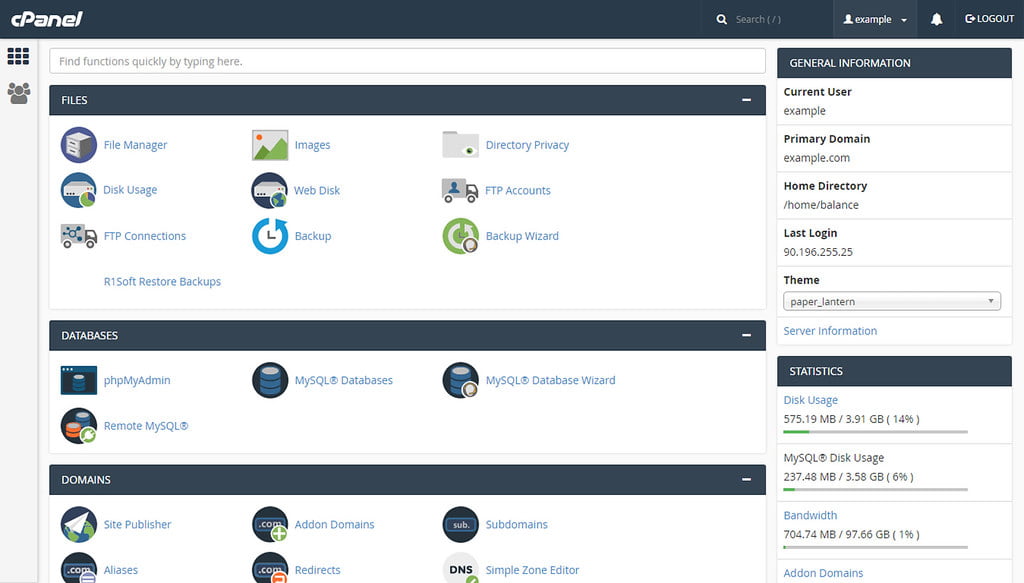This screenshot has height=583, width=1024.
Task: Collapse the DATABASES panel
Action: coord(746,335)
